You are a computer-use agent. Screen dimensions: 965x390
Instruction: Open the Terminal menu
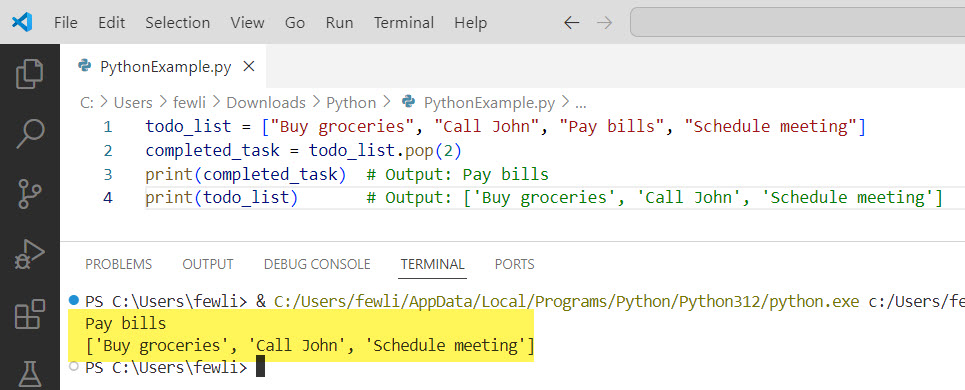[x=404, y=23]
